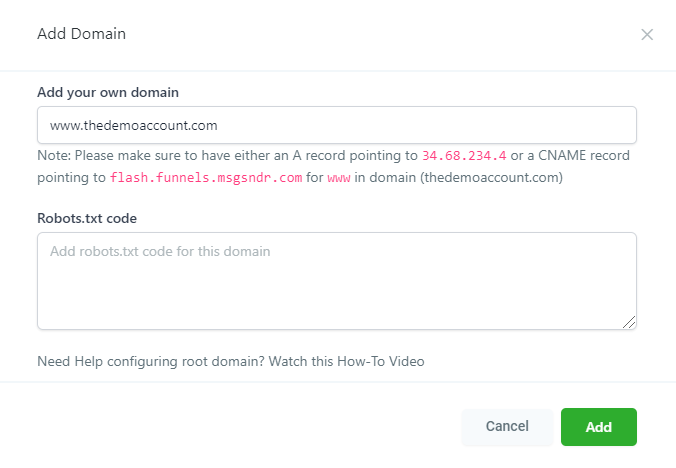Close the Add Domain dialog
This screenshot has height=468, width=676.
coord(647,34)
